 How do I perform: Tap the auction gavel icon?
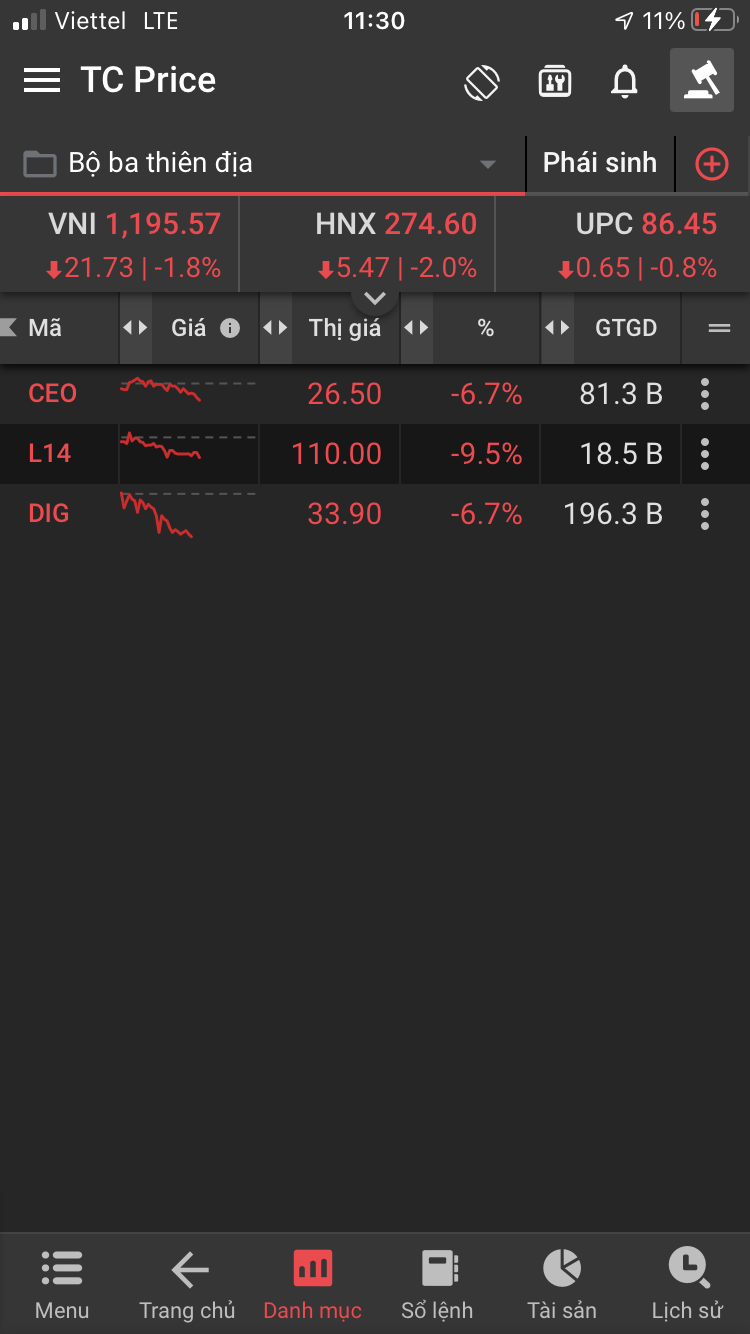click(701, 80)
